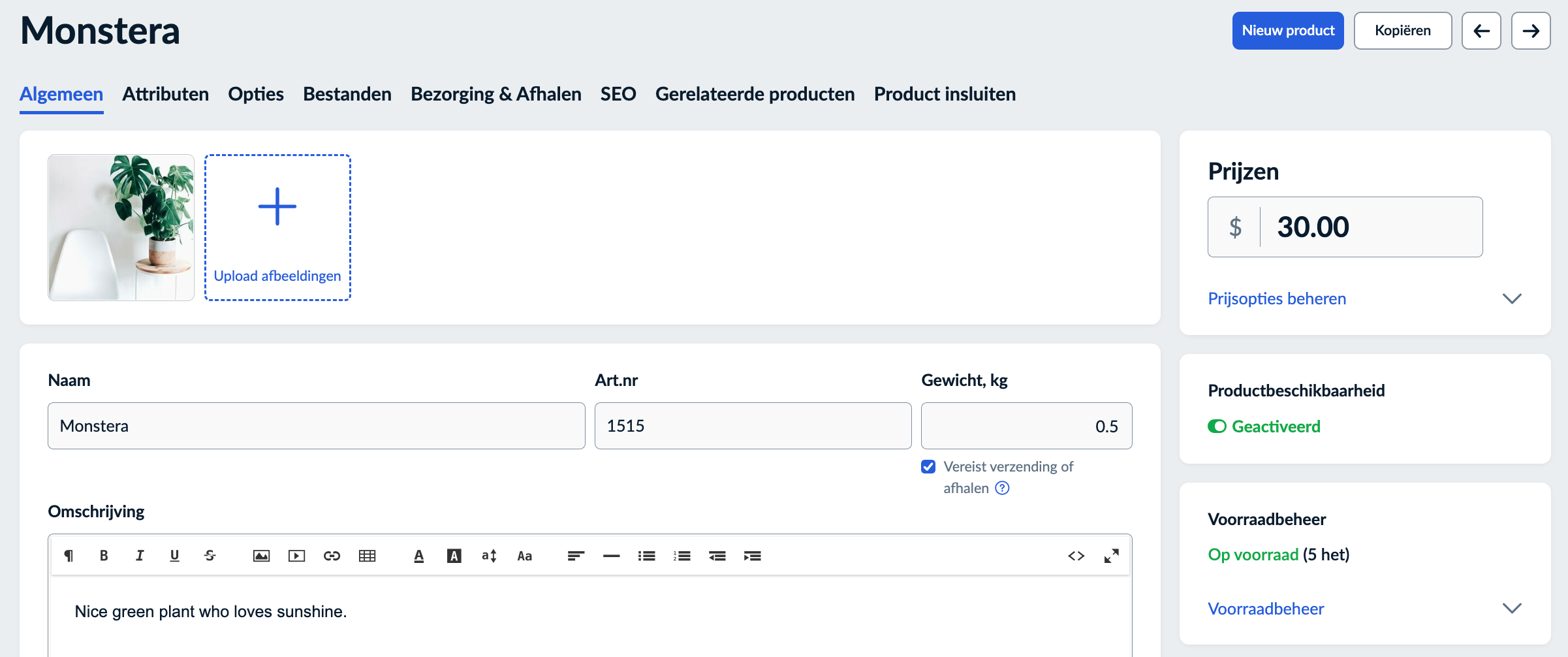
Task: Go to next product arrow
Action: point(1531,31)
